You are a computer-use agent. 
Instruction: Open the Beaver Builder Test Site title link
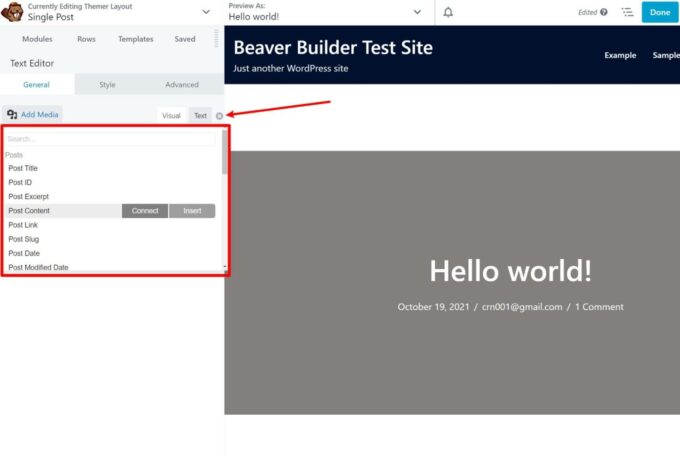click(333, 48)
